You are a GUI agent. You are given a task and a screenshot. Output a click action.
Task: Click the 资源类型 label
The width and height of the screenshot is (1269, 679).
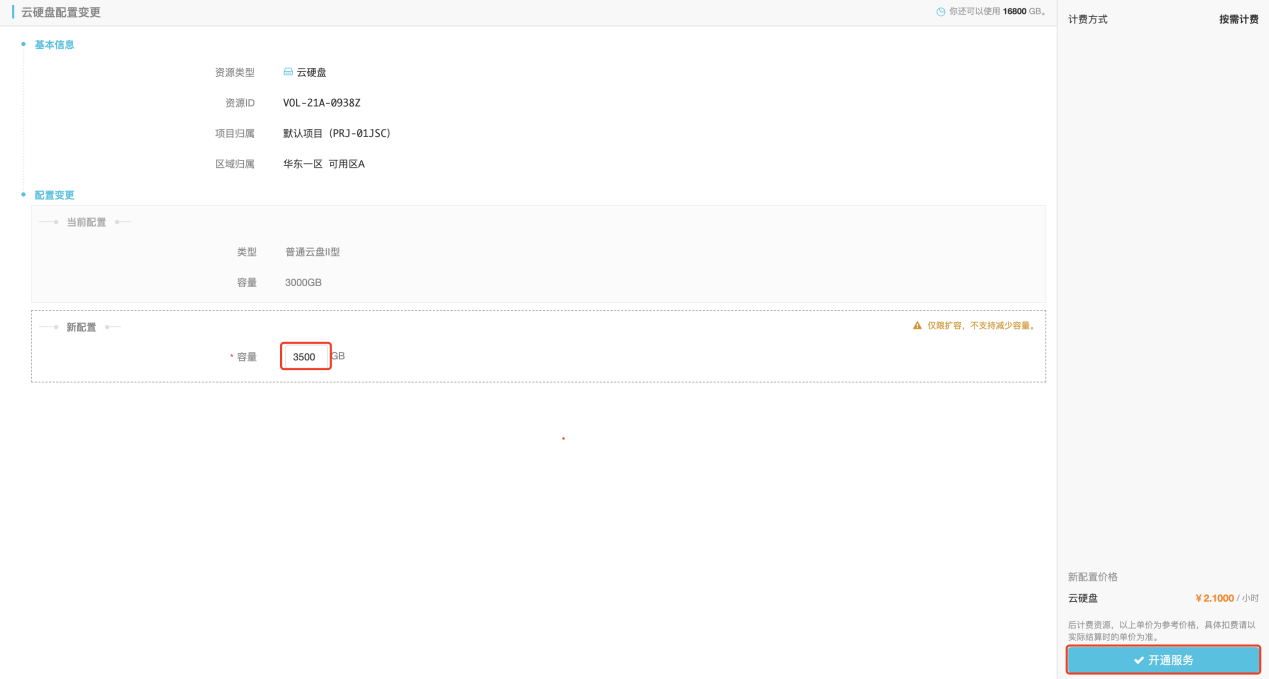click(x=235, y=72)
